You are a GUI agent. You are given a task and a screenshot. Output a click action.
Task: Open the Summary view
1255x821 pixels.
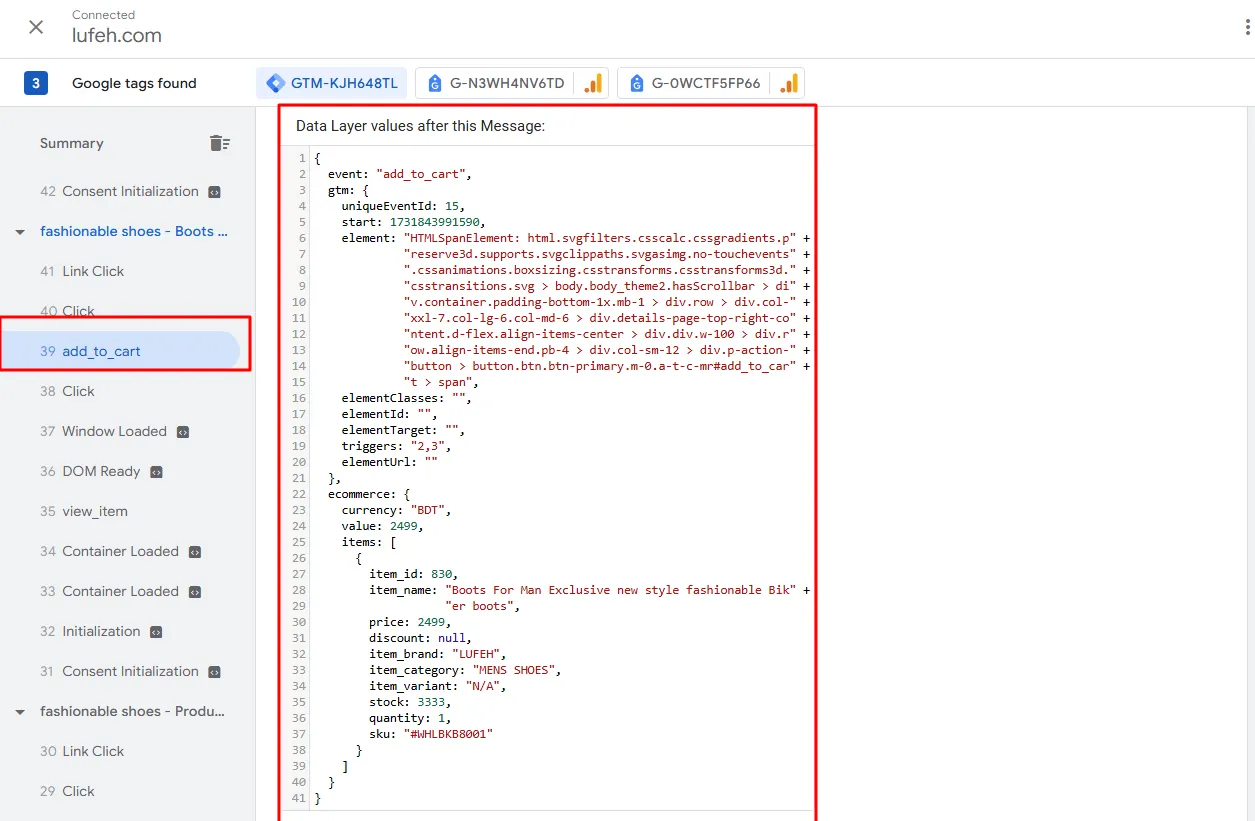tap(72, 143)
